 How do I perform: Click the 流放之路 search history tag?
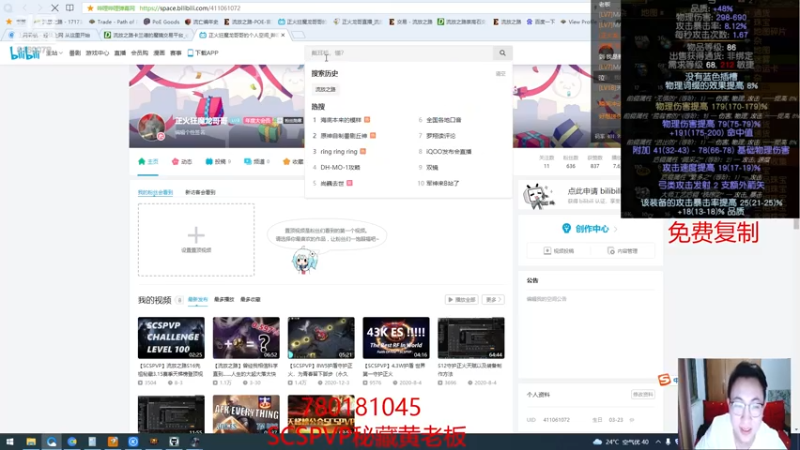point(326,89)
